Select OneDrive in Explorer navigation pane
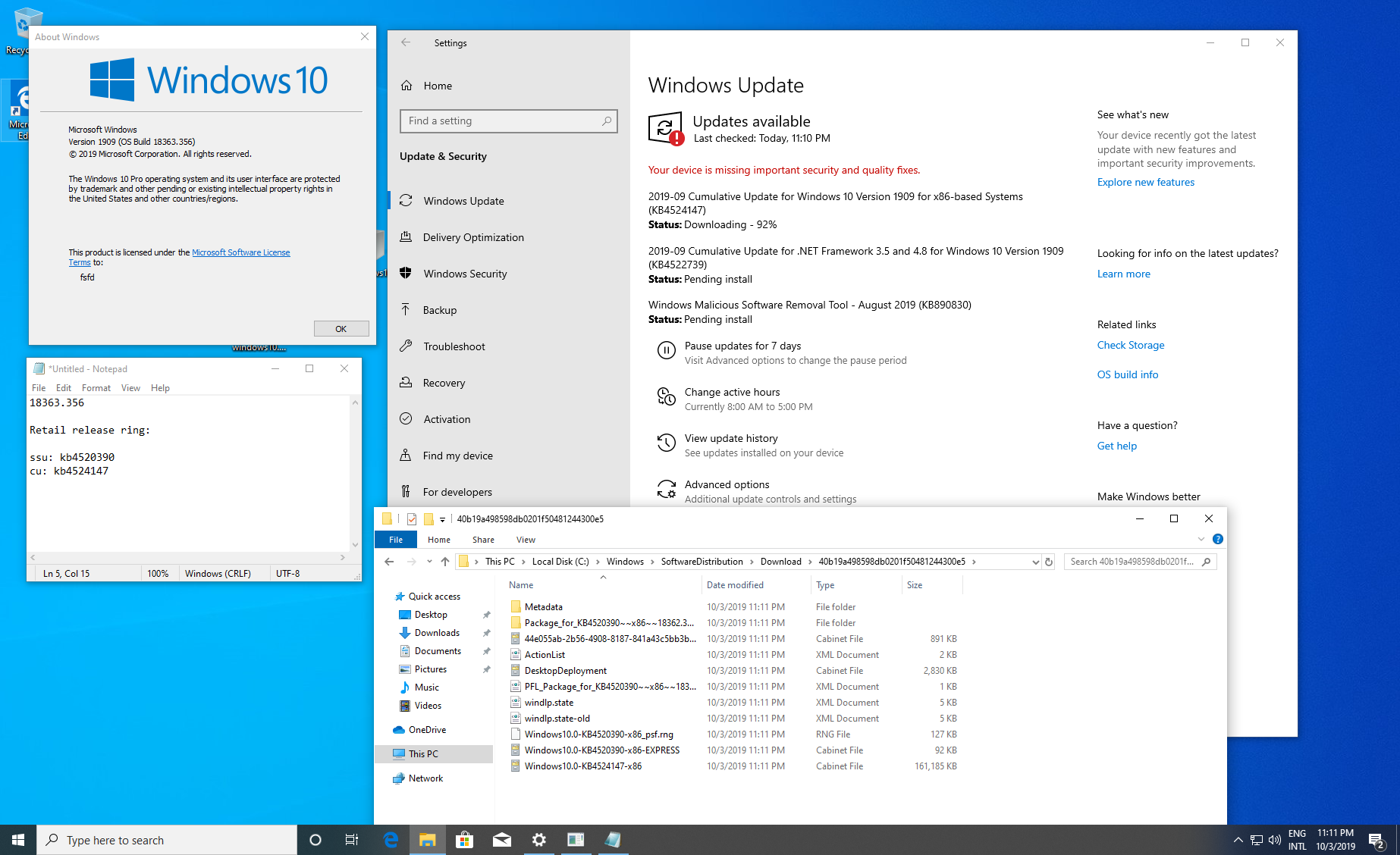The width and height of the screenshot is (1400, 855). tap(427, 730)
